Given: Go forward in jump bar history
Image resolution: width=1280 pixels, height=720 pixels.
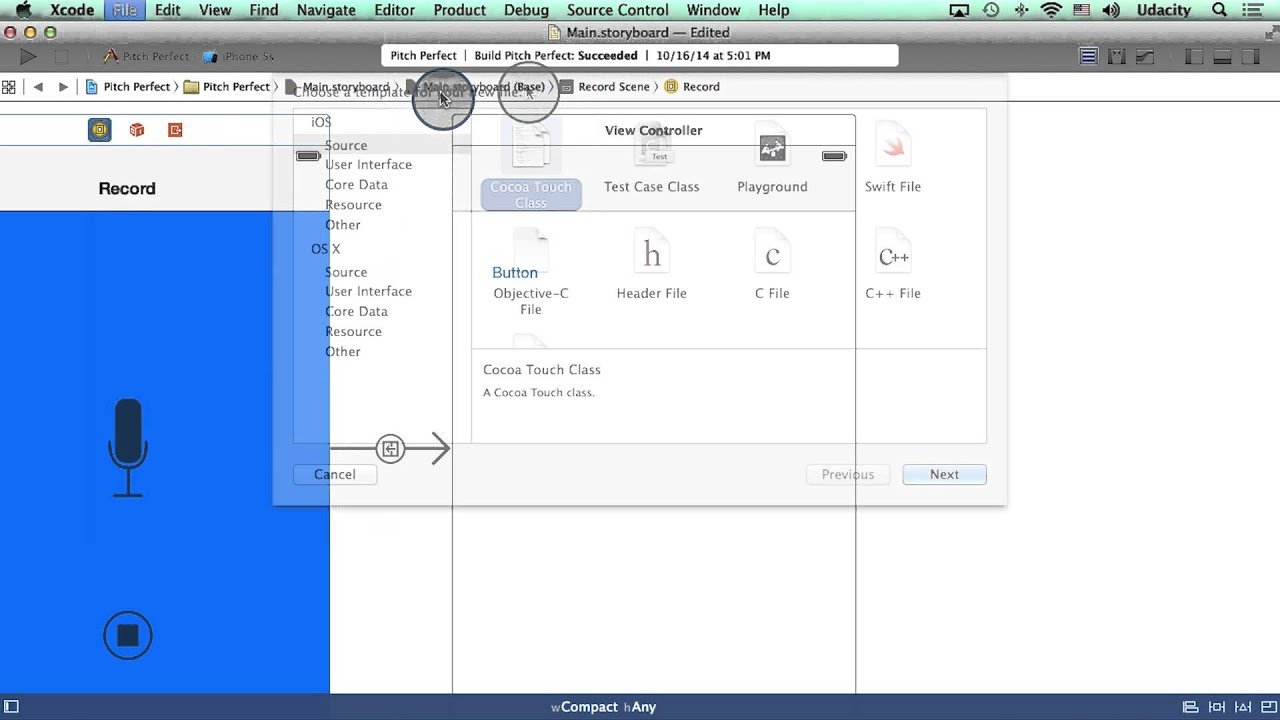Looking at the screenshot, I should 63,87.
